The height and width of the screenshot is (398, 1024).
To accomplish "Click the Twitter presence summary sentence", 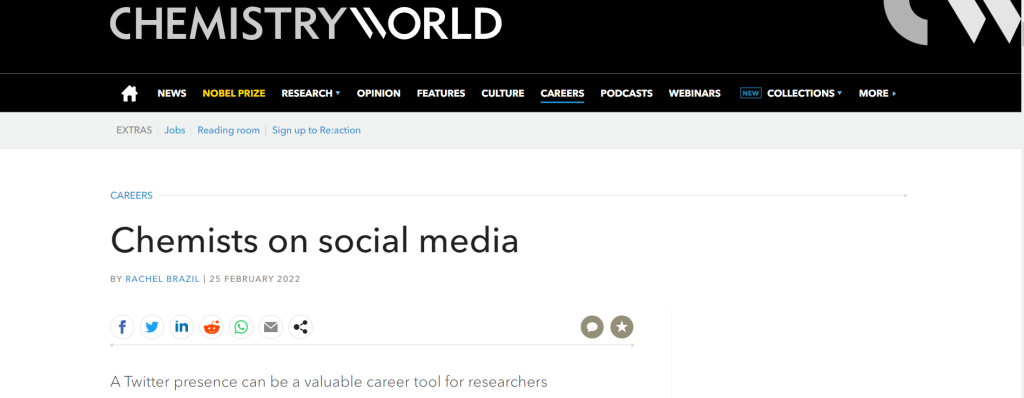I will click(328, 382).
